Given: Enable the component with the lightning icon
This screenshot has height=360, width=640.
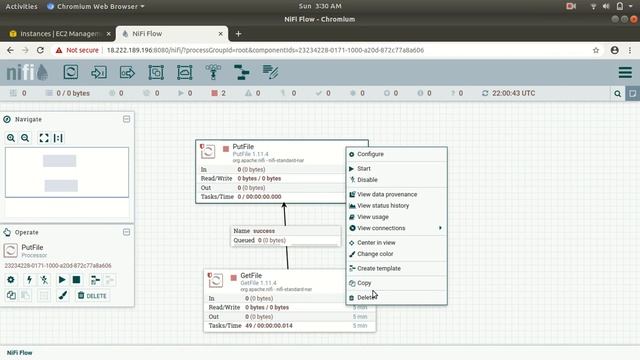Looking at the screenshot, I should click(29, 280).
